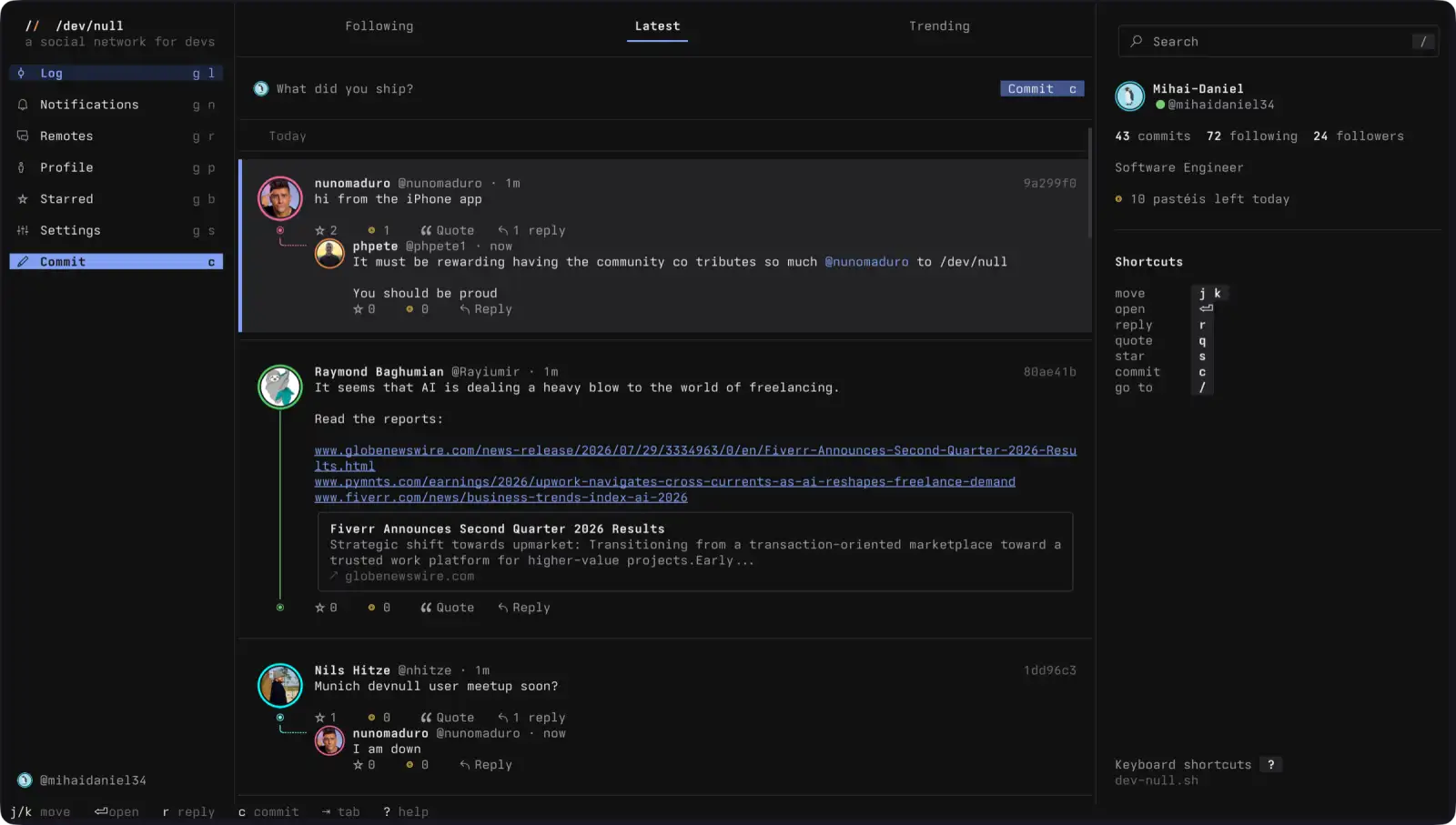Open Mihai-Daniel's profile avatar in right panel
Image resolution: width=1456 pixels, height=825 pixels.
1130,96
